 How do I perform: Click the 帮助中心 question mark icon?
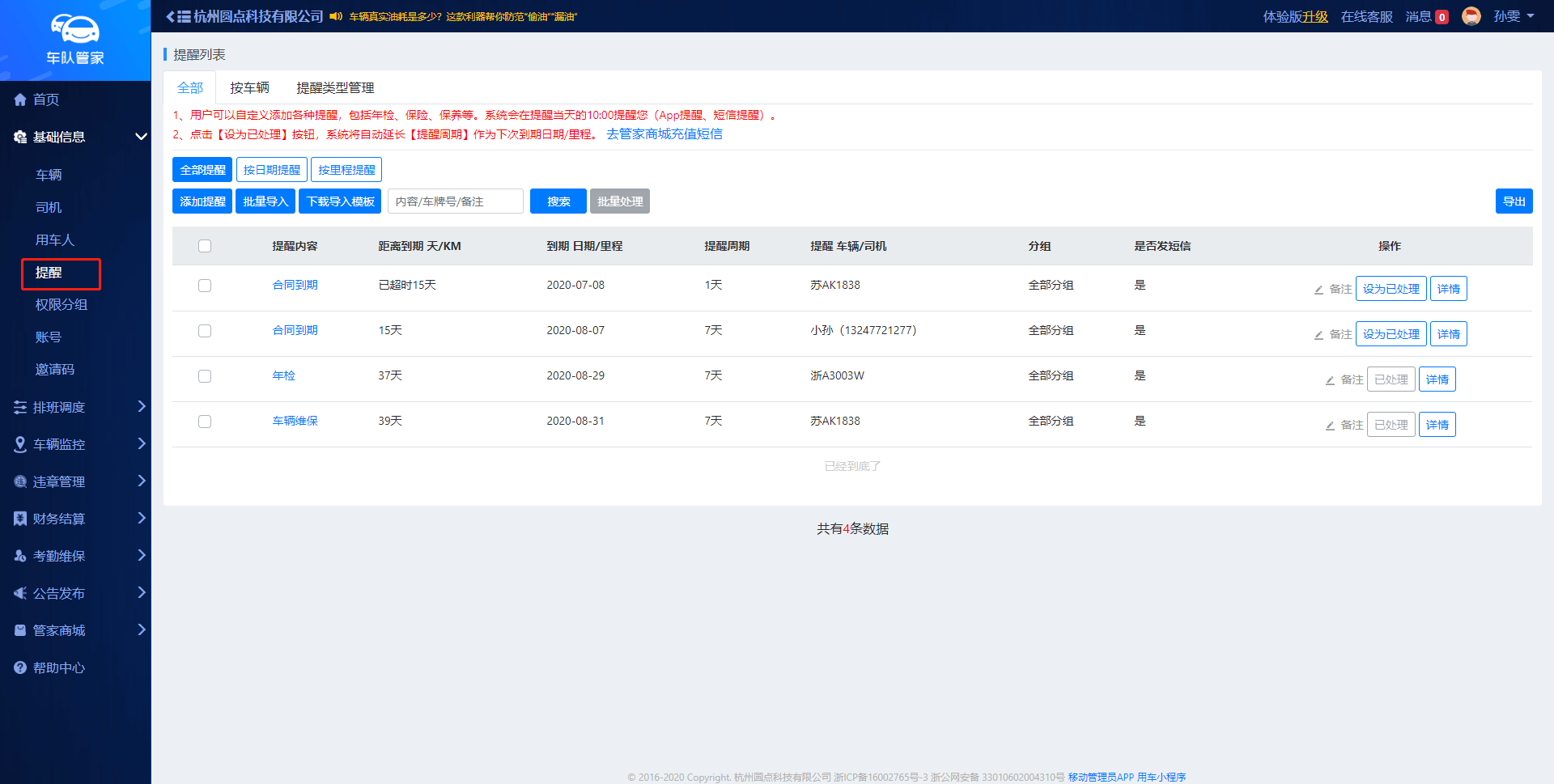pyautogui.click(x=20, y=667)
